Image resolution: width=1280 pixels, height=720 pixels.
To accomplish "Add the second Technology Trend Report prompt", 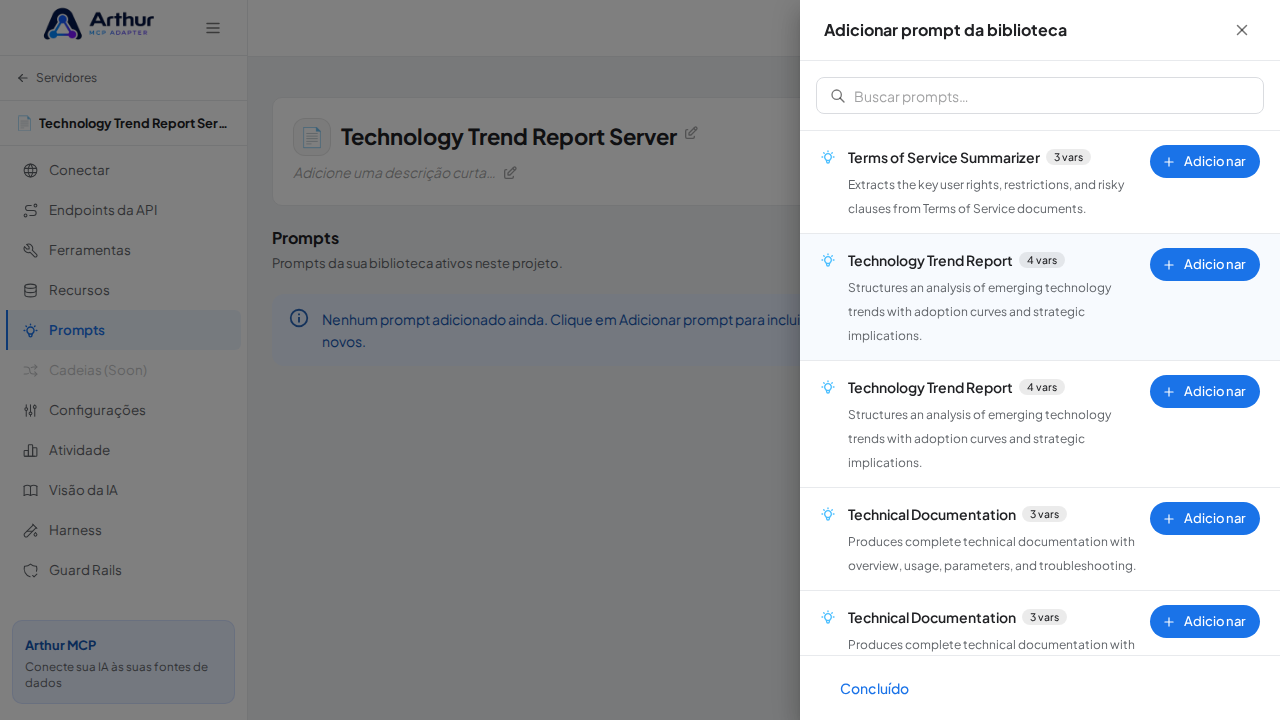I will [1205, 391].
